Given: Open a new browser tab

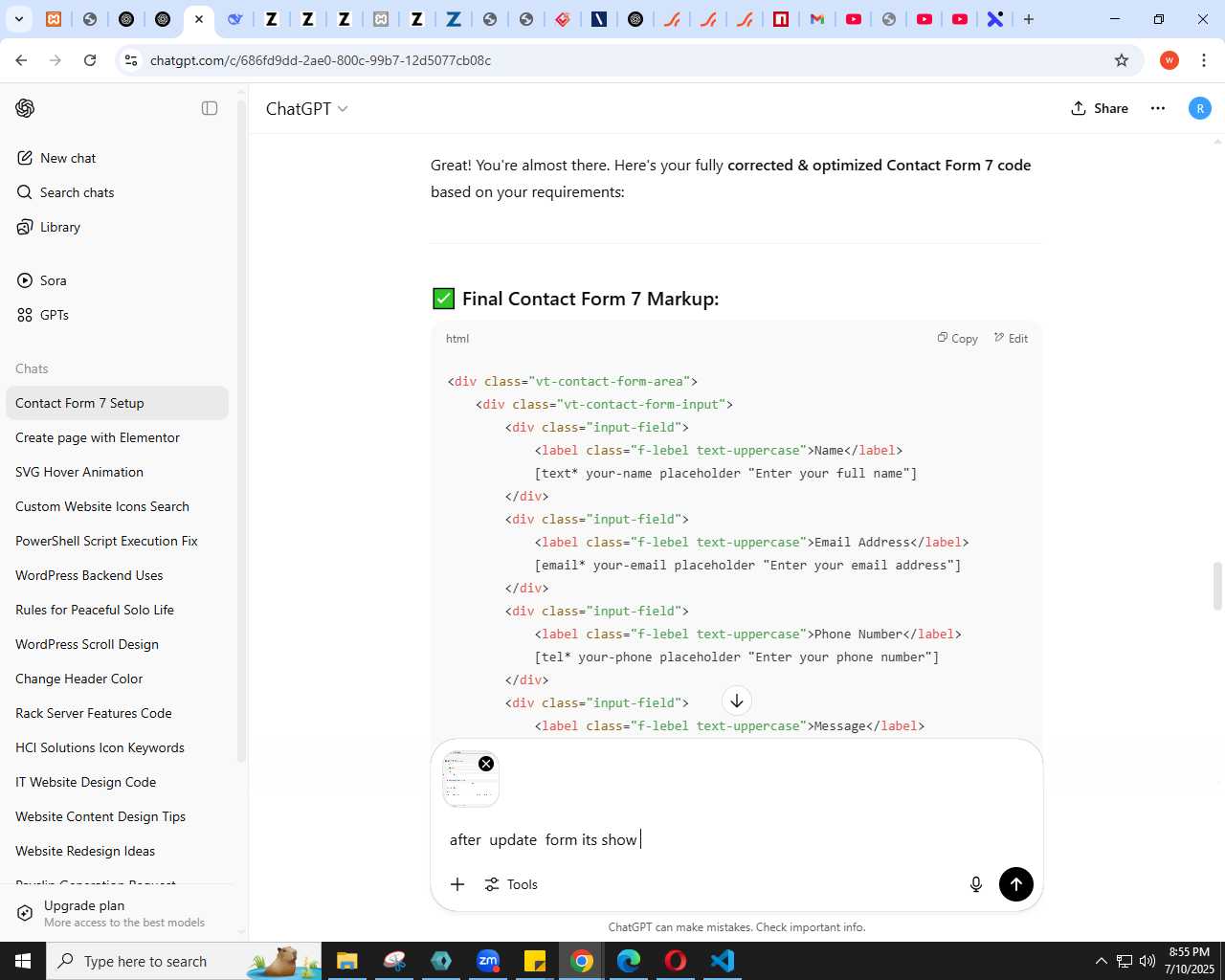Looking at the screenshot, I should [1029, 19].
